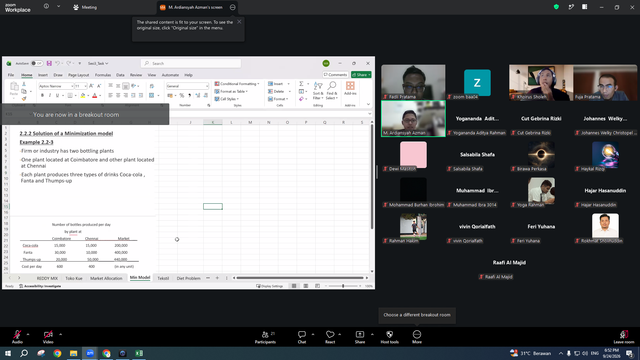Screen dimensions: 640x360
Task: Click the Excel Search box
Action: tap(191, 63)
